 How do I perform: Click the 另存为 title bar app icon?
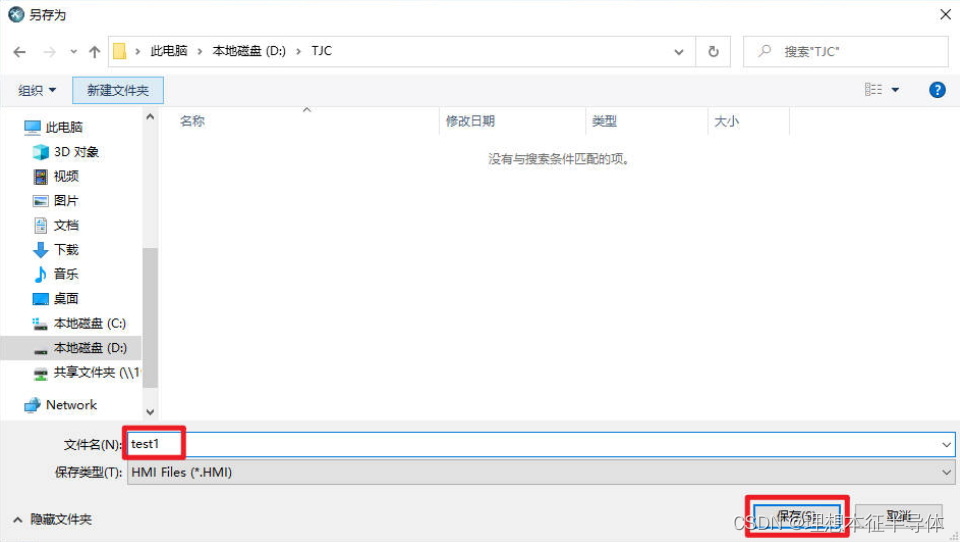click(16, 15)
